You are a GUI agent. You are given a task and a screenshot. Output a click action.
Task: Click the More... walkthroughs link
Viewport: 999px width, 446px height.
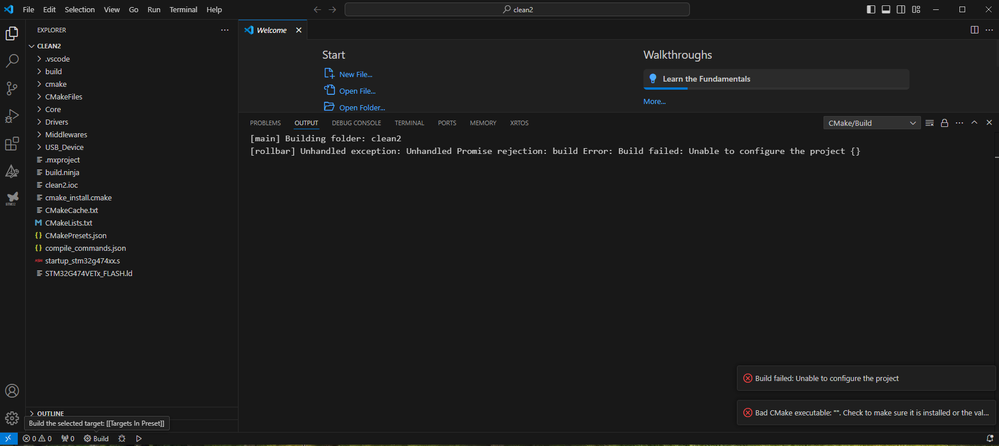654,101
